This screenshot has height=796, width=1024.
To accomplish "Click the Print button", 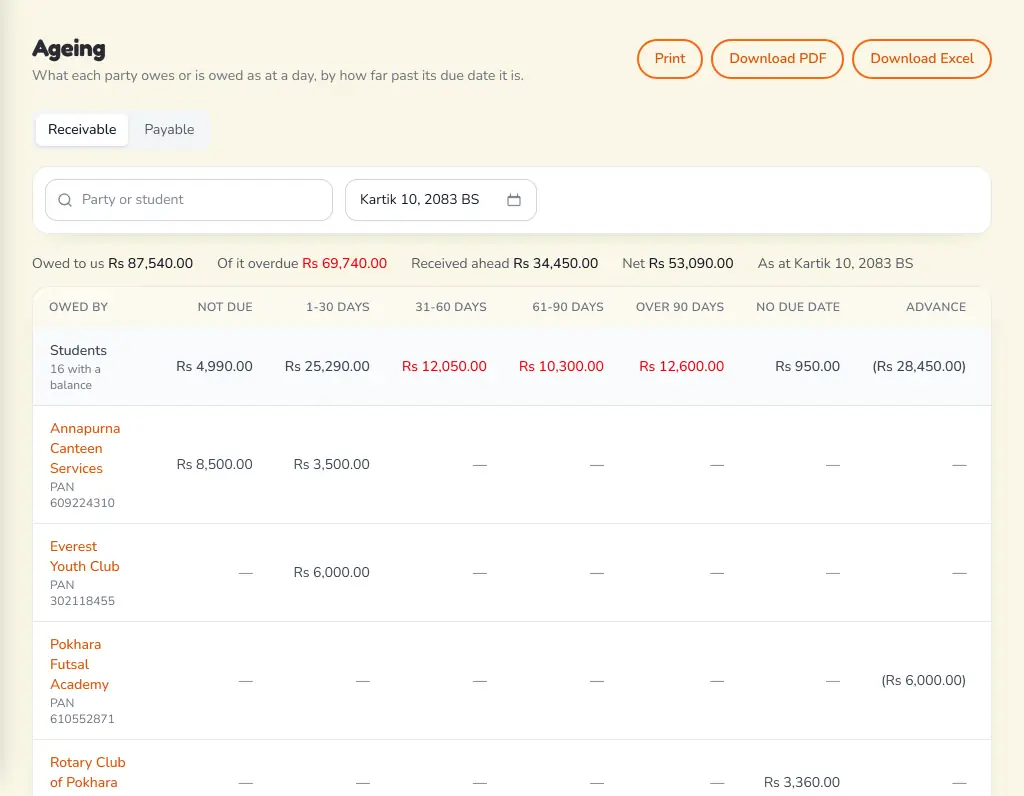I will [670, 59].
